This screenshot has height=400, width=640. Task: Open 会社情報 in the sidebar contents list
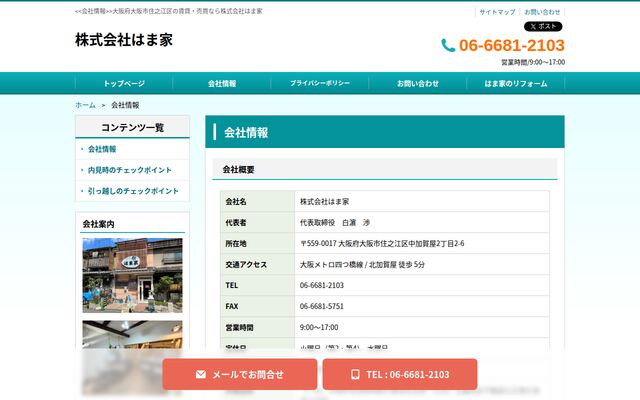coord(102,149)
